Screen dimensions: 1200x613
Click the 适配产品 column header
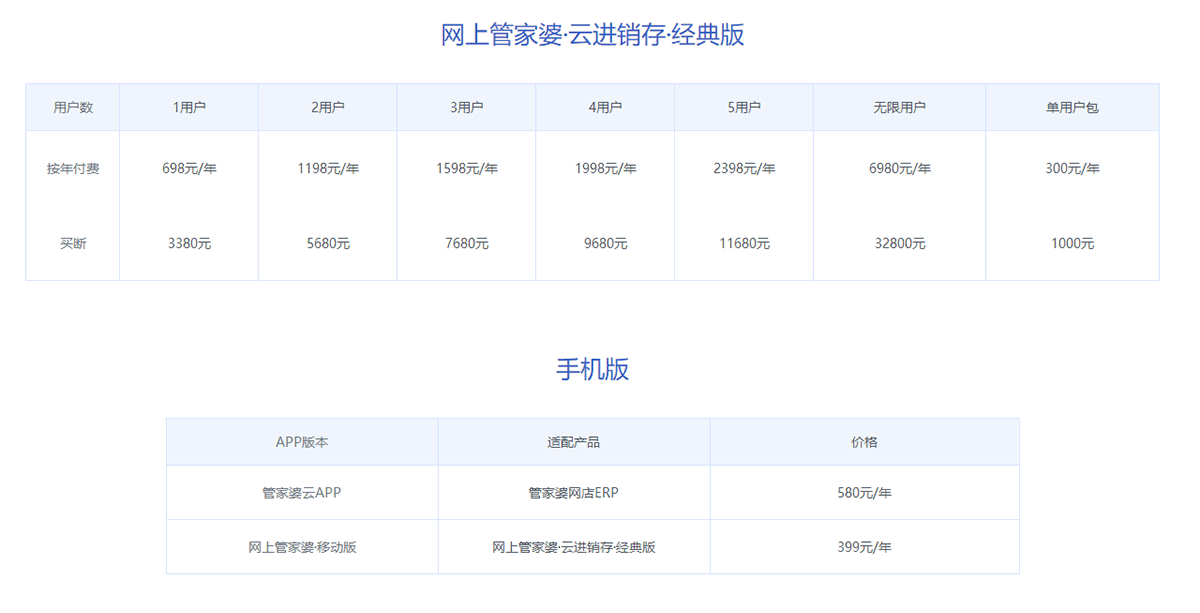tap(574, 442)
